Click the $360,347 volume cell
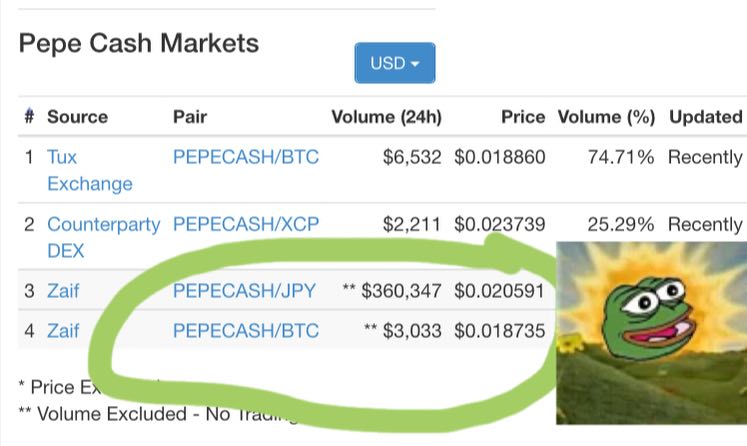 coord(401,291)
